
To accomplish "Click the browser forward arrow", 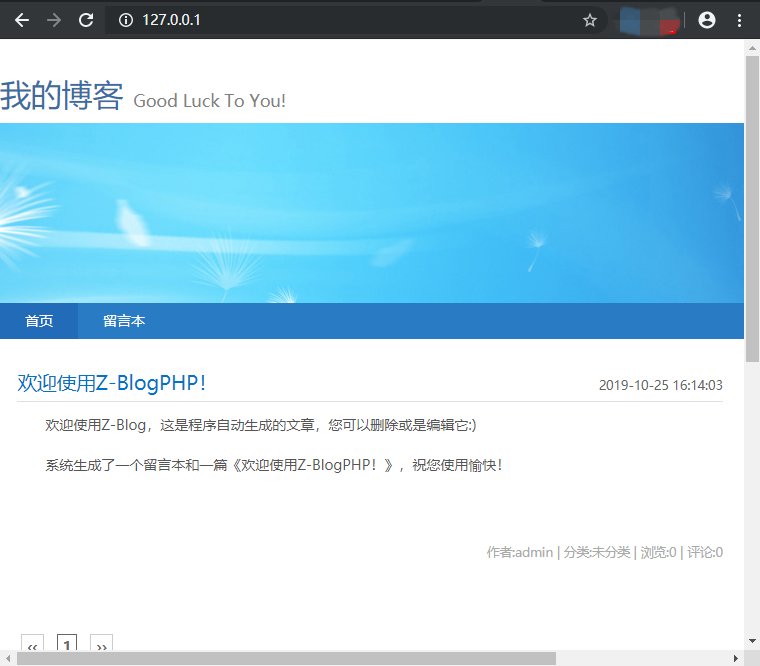I will click(x=54, y=20).
